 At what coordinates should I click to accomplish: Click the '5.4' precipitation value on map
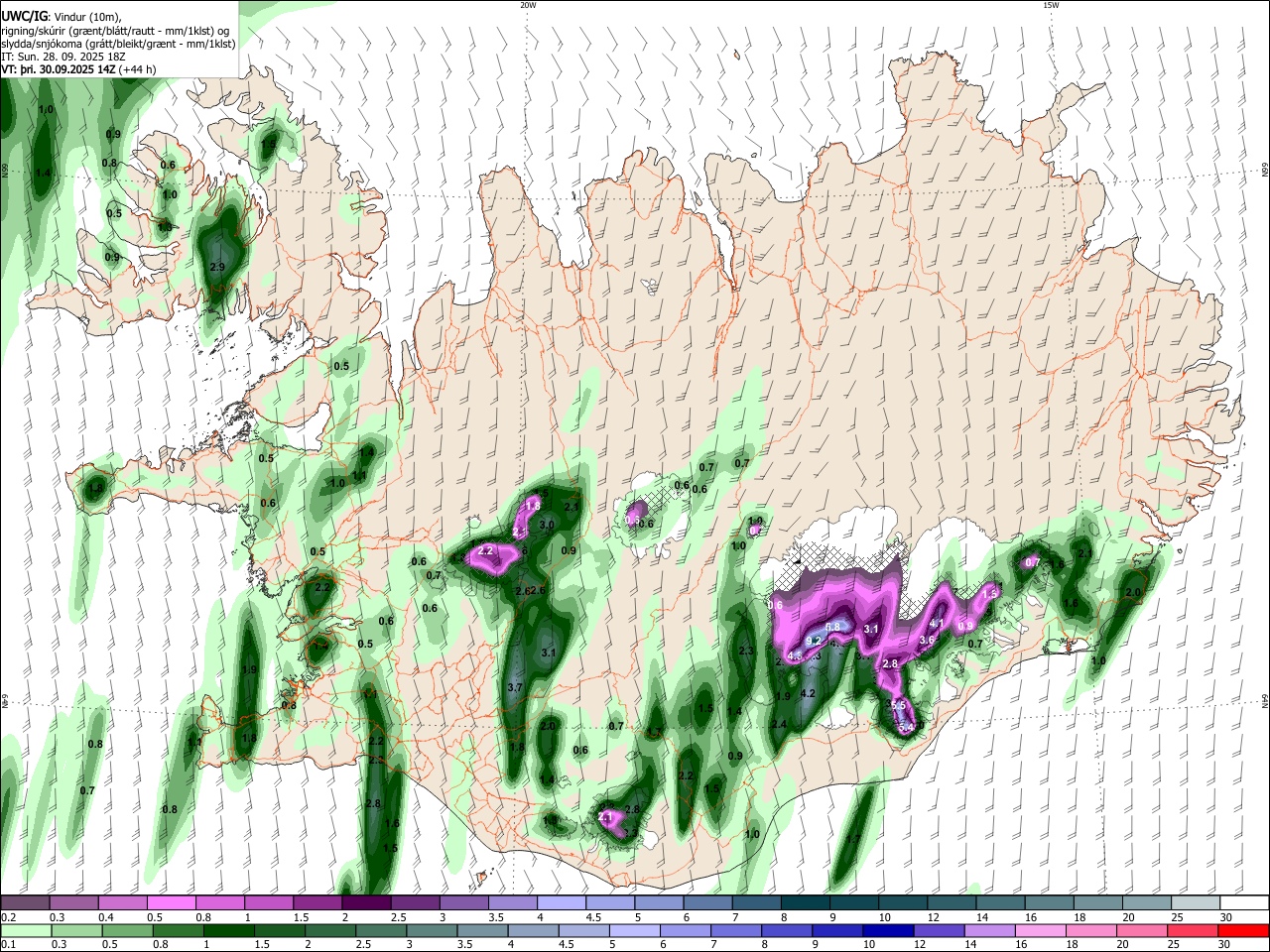[x=906, y=728]
